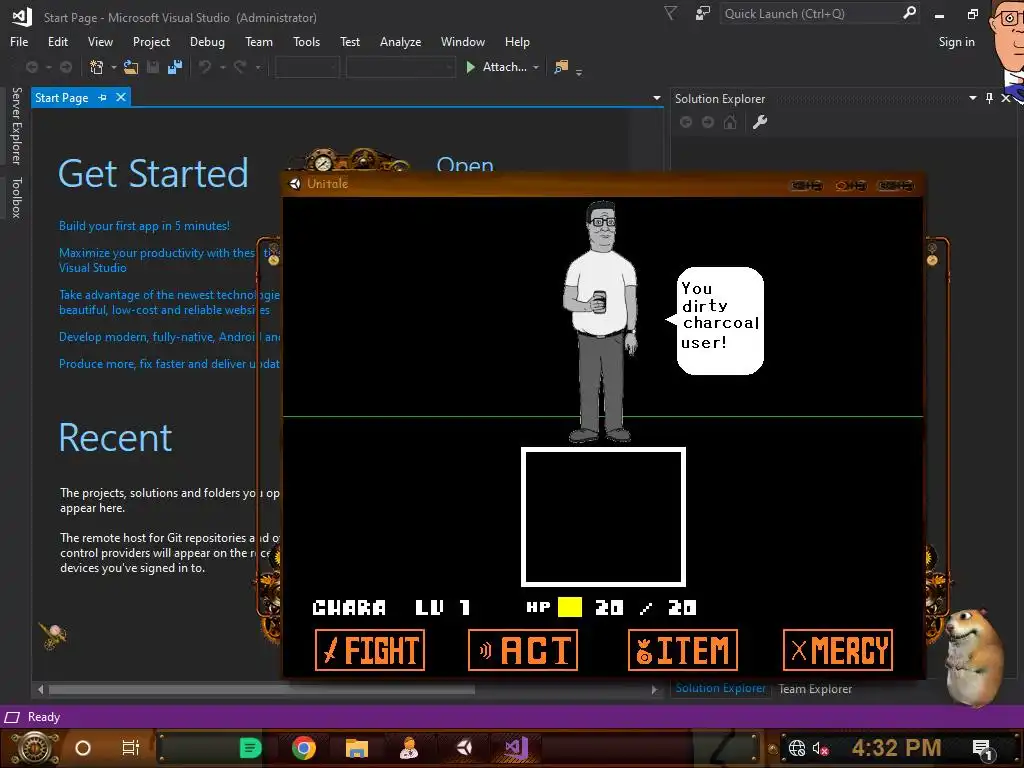Open Task View from the taskbar
This screenshot has height=768, width=1024.
[x=131, y=748]
